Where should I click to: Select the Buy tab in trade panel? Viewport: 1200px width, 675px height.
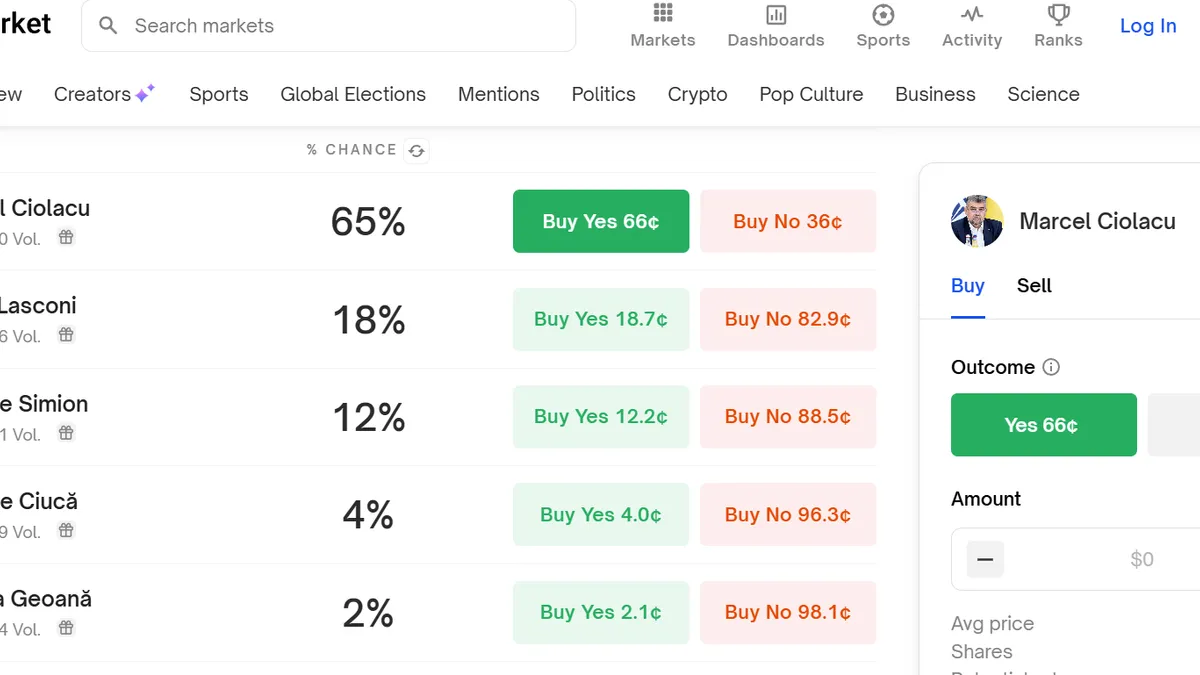click(x=967, y=286)
